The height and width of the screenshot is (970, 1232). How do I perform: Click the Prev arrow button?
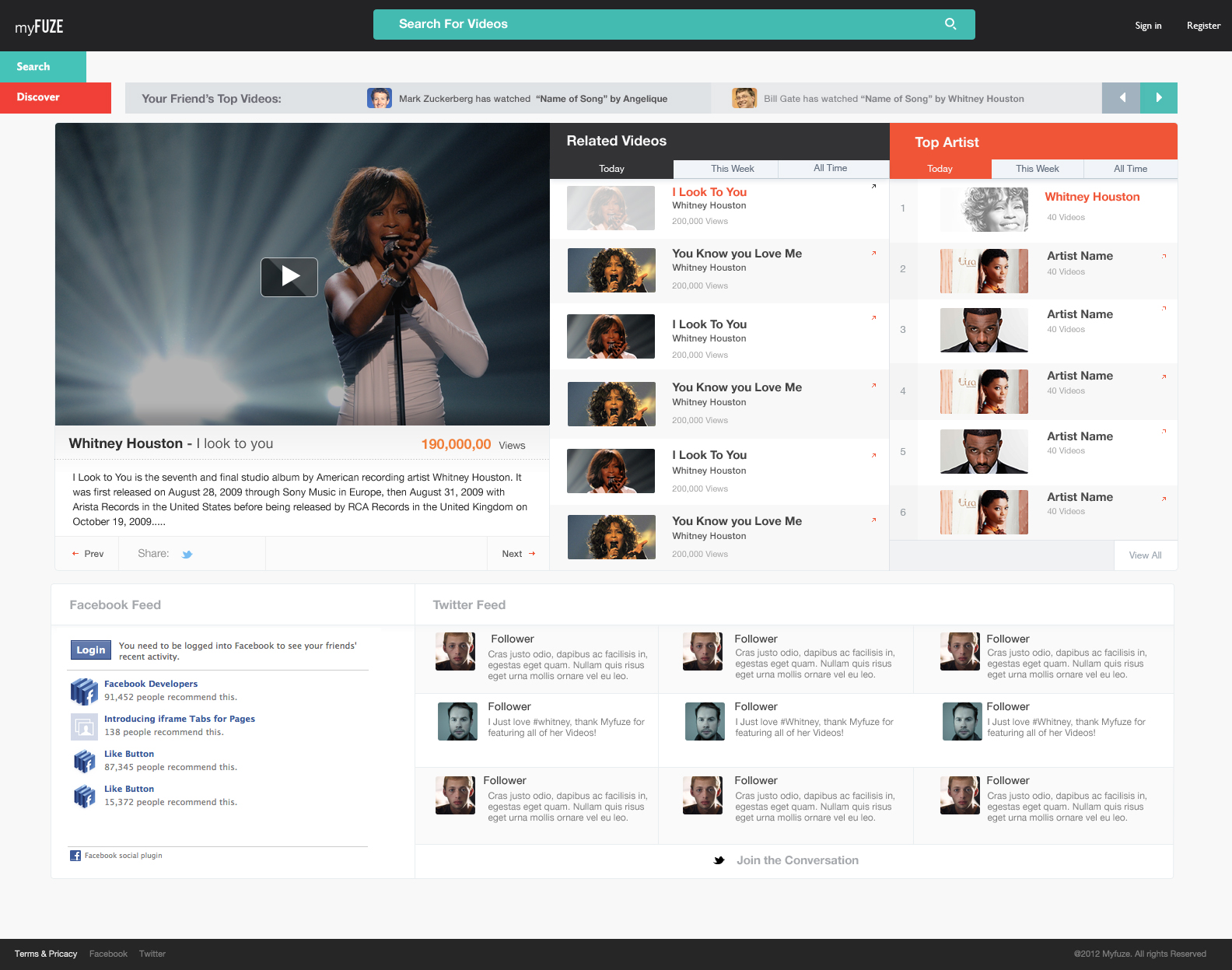pos(86,554)
